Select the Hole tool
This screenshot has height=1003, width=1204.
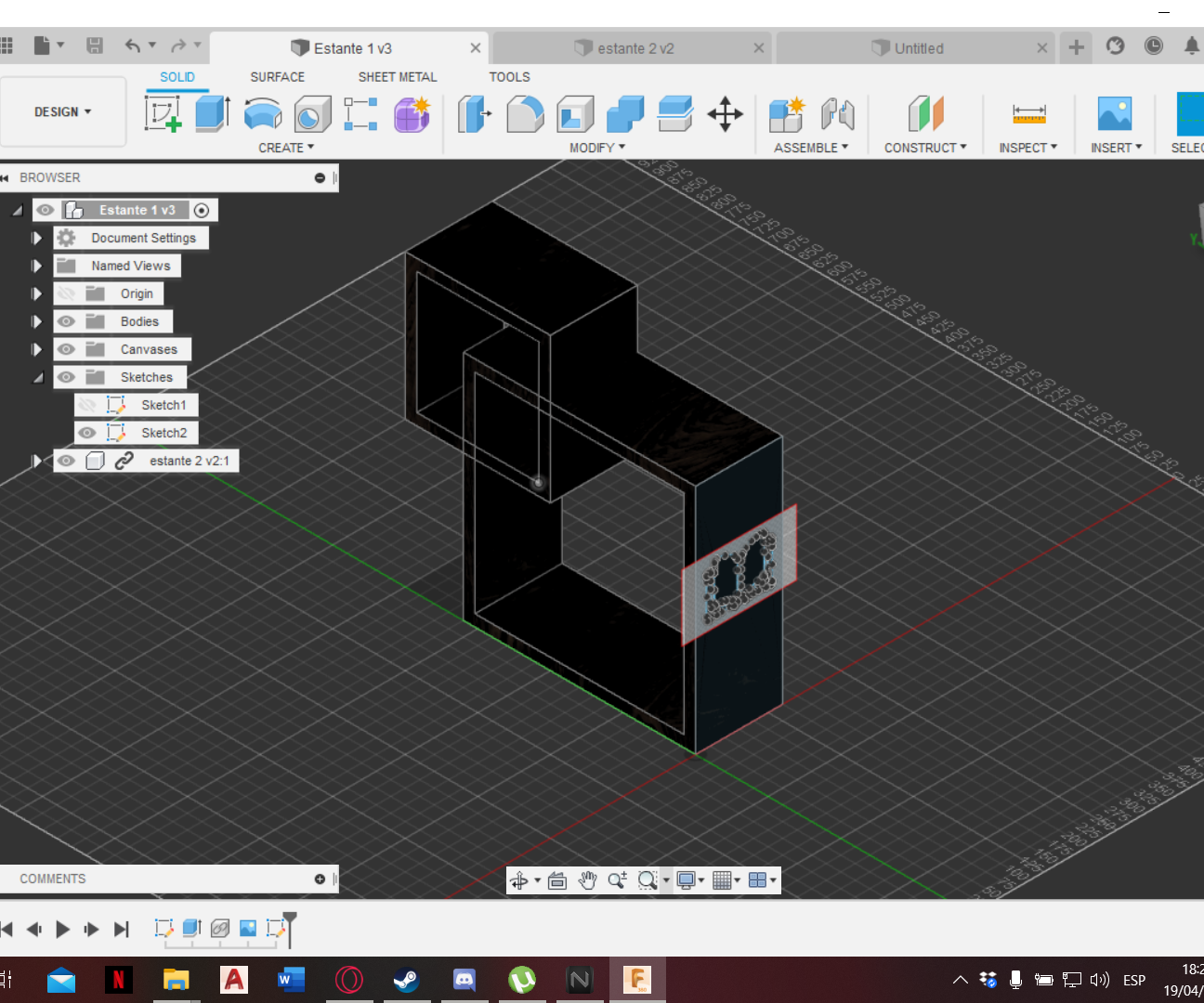click(312, 115)
